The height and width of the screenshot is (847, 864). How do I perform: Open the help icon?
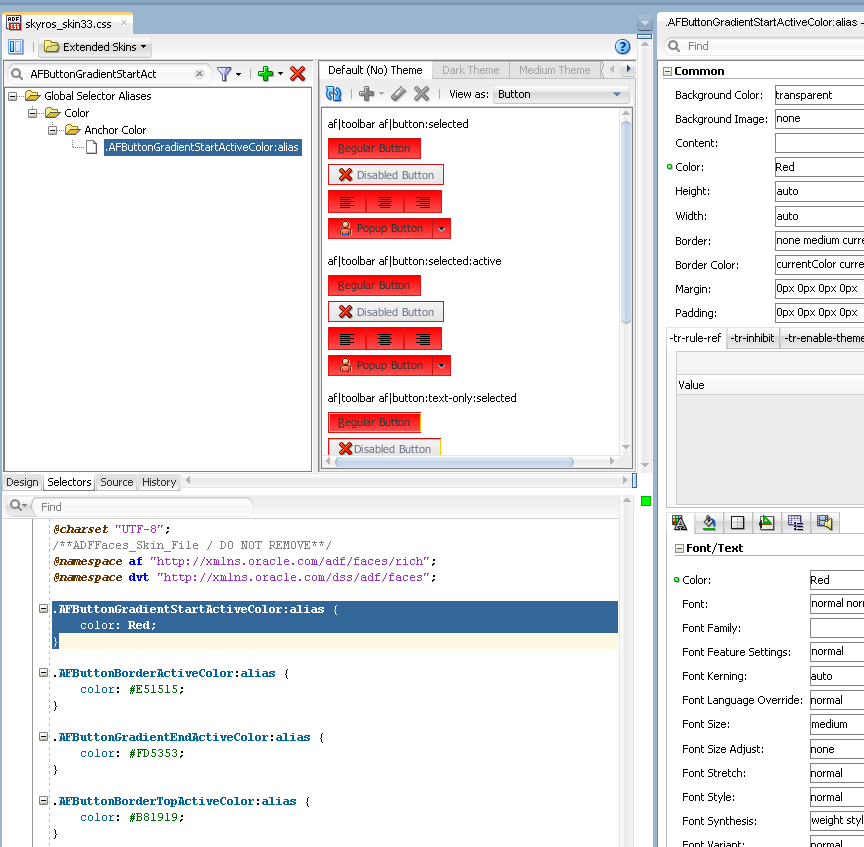point(622,47)
